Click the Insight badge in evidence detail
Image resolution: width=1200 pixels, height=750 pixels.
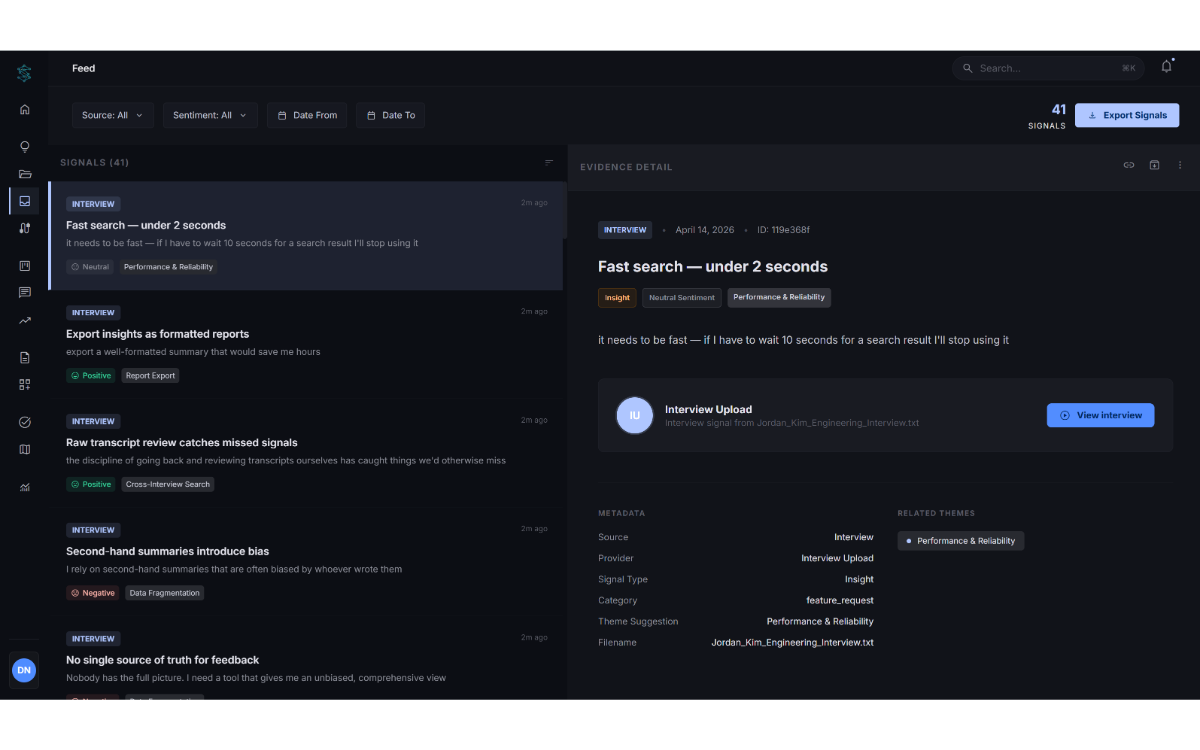pos(617,297)
